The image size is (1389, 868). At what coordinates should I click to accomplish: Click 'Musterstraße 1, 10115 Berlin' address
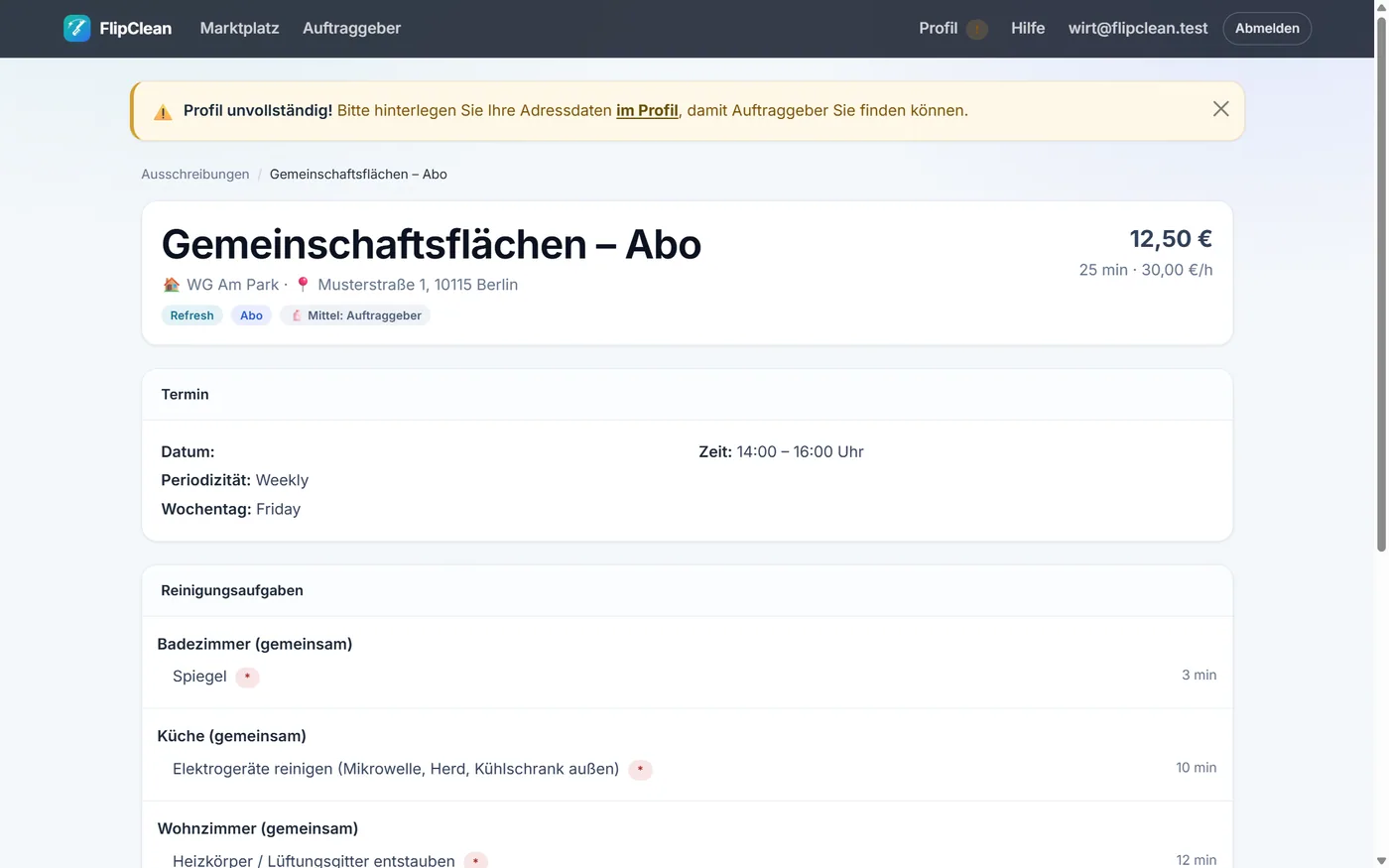point(418,285)
